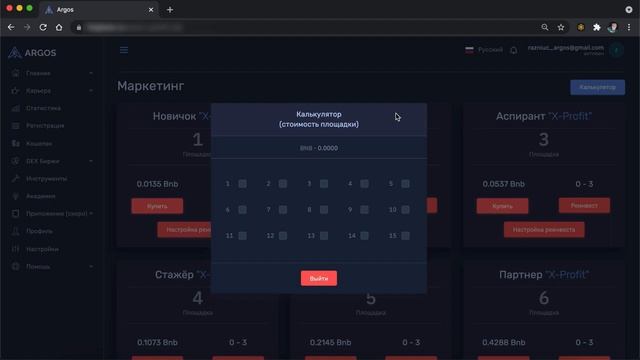Image resolution: width=640 pixels, height=360 pixels.
Task: Expand Карьера submenu arrow
Action: 91,91
